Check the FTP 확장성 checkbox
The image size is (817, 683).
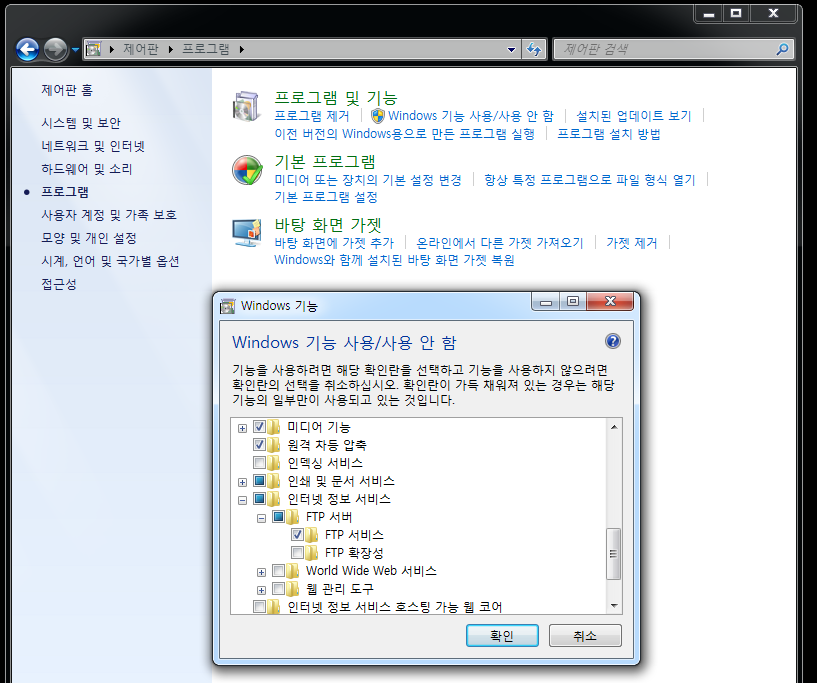coord(297,552)
